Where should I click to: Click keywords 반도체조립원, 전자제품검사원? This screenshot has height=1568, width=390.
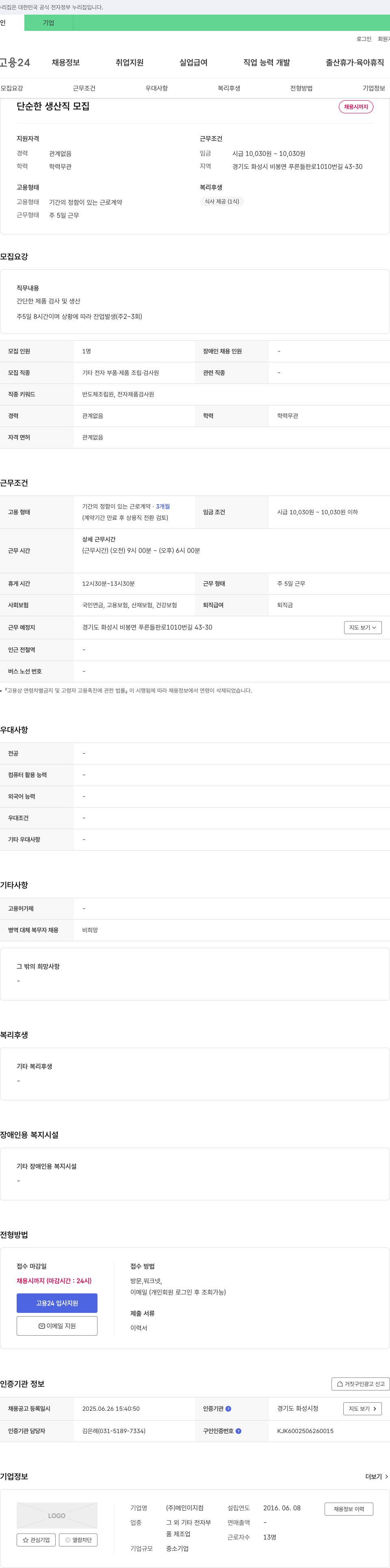tap(118, 394)
